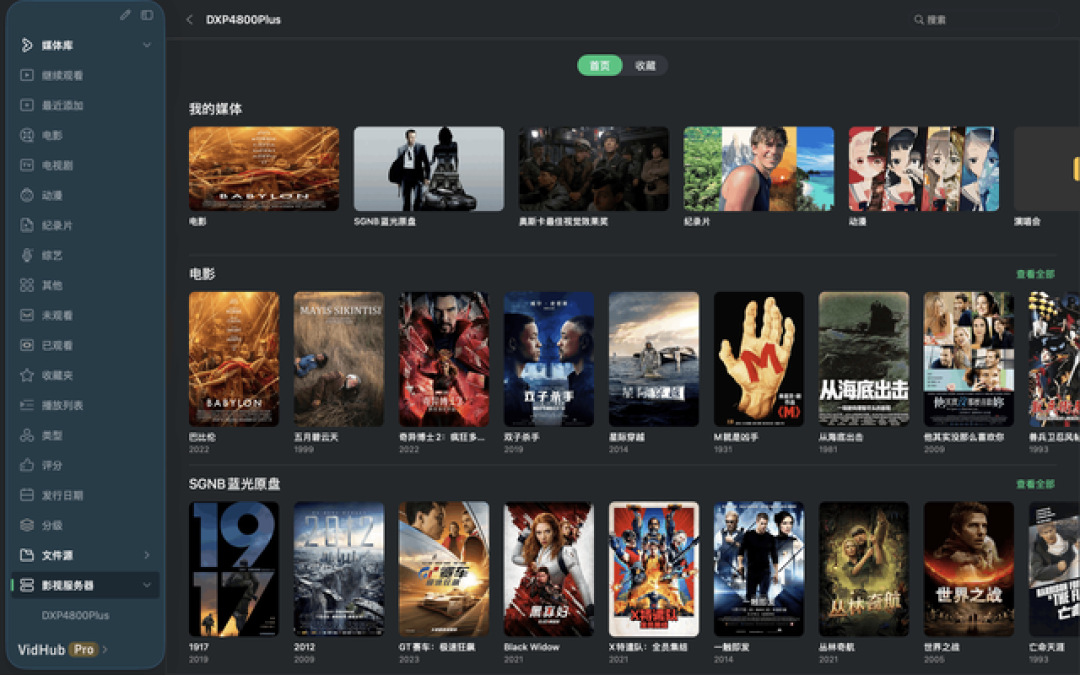The width and height of the screenshot is (1080, 675).
Task: Open the SGNB 蓝光原盘 library card under 我的媒体
Action: (428, 169)
